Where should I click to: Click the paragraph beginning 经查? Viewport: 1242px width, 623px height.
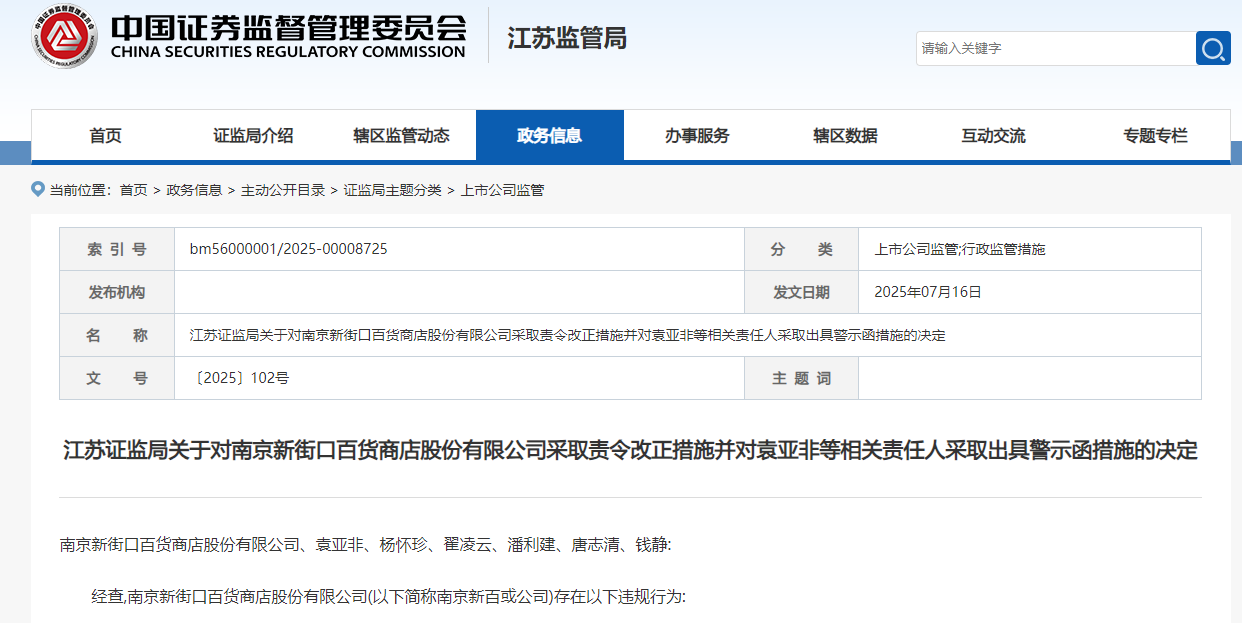coord(389,597)
